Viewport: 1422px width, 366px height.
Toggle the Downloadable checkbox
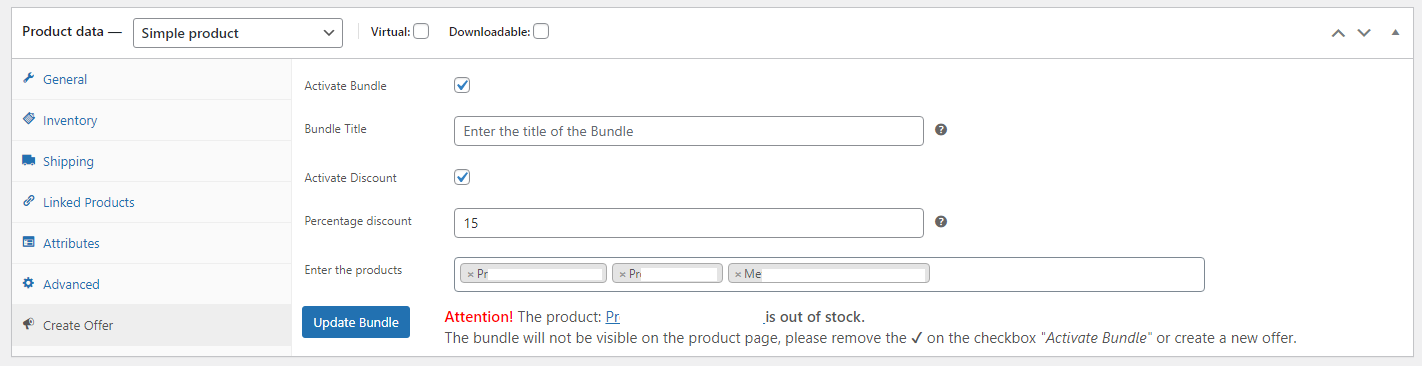pos(541,32)
